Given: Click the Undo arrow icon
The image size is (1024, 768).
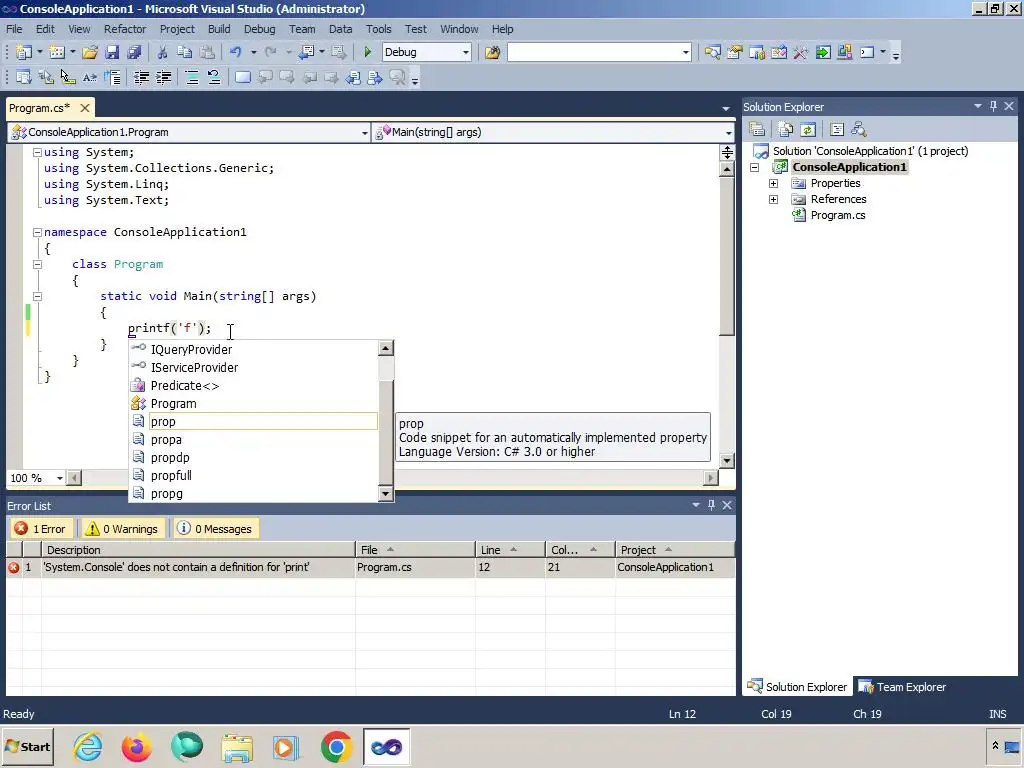Looking at the screenshot, I should click(x=235, y=52).
